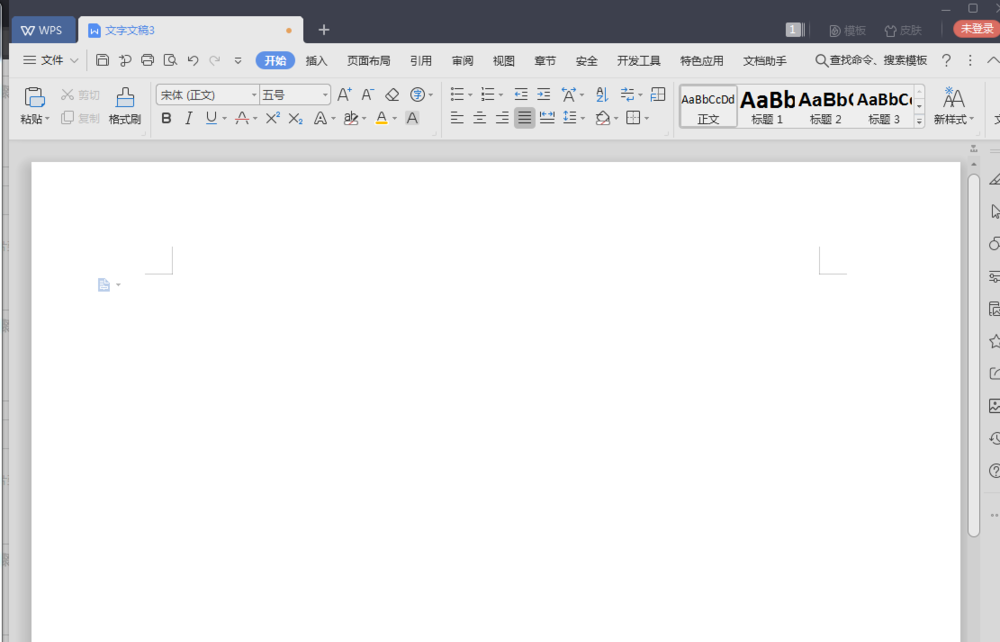This screenshot has width=1000, height=642.
Task: Expand the numbered list dropdown arrow
Action: pos(501,96)
